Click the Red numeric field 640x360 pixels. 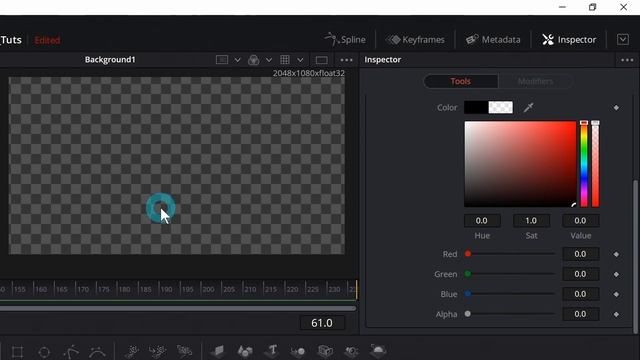(580, 254)
